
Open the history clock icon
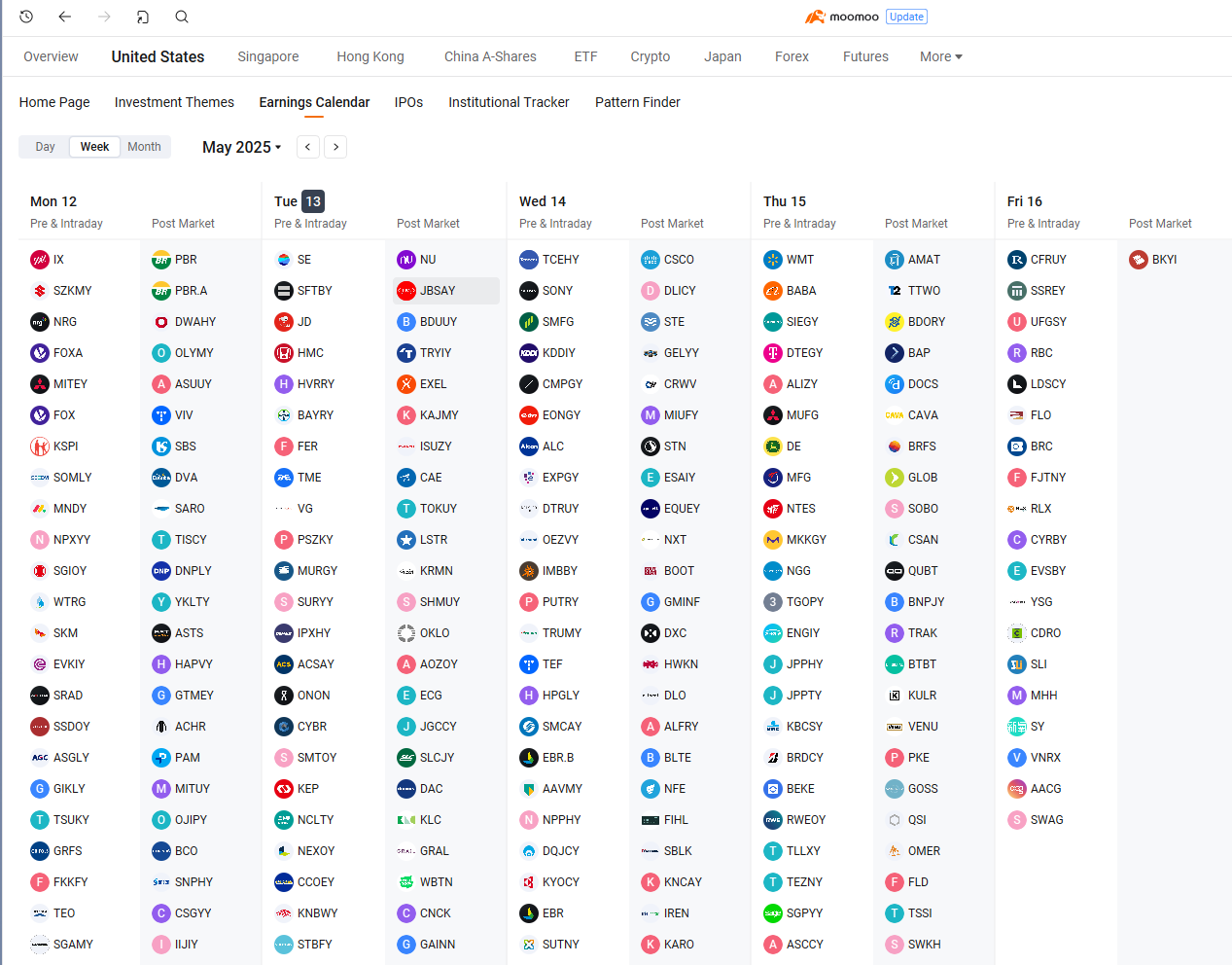tap(26, 17)
